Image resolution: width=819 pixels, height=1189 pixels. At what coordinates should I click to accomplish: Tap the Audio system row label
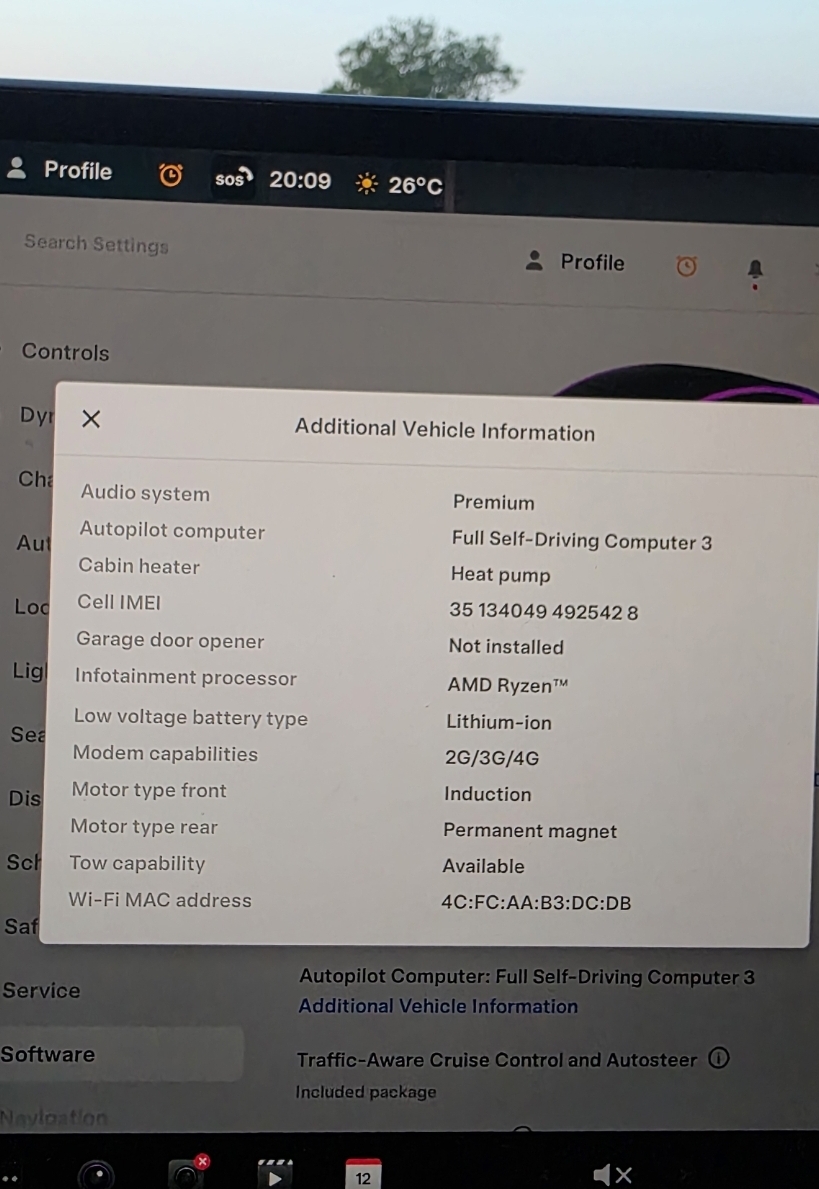pyautogui.click(x=145, y=493)
